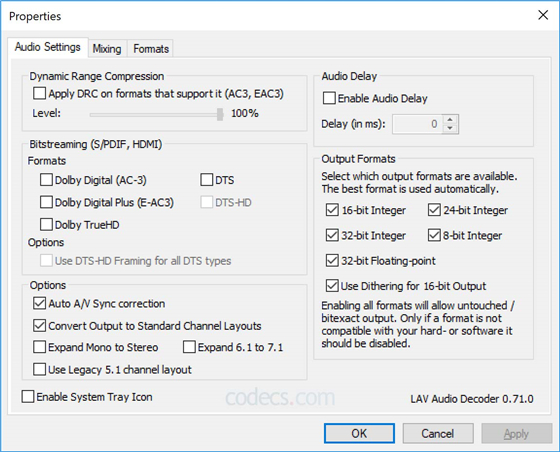Switch to the Mixing tab

tap(107, 49)
